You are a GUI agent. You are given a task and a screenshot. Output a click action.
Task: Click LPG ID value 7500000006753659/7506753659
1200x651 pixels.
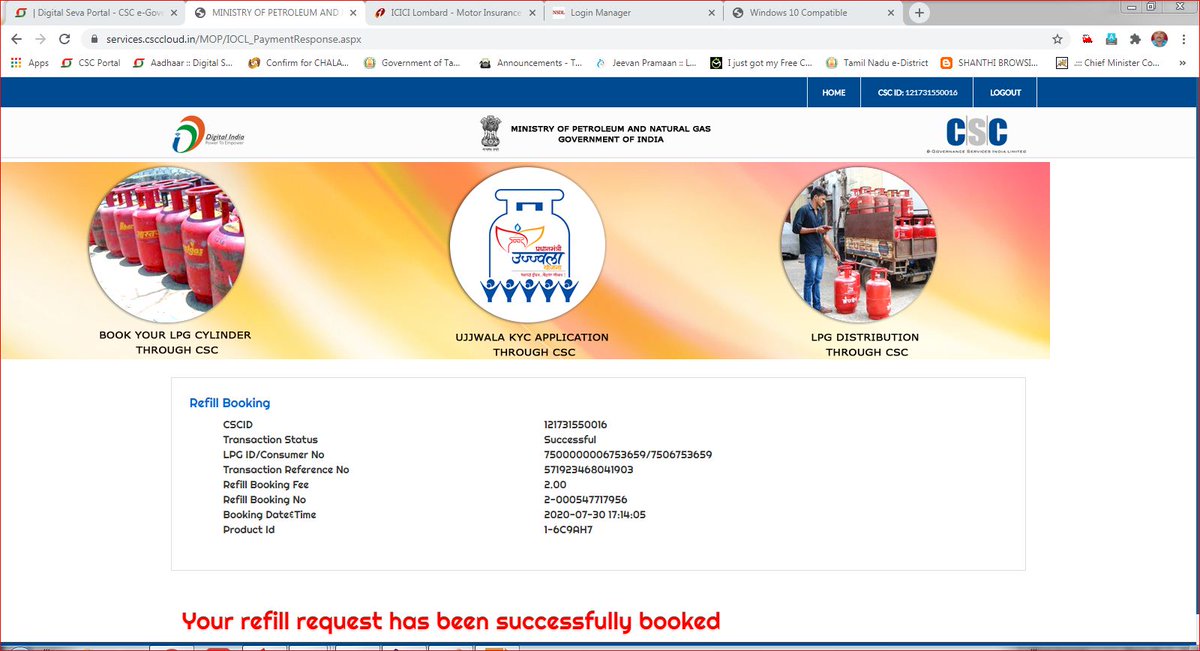coord(628,455)
